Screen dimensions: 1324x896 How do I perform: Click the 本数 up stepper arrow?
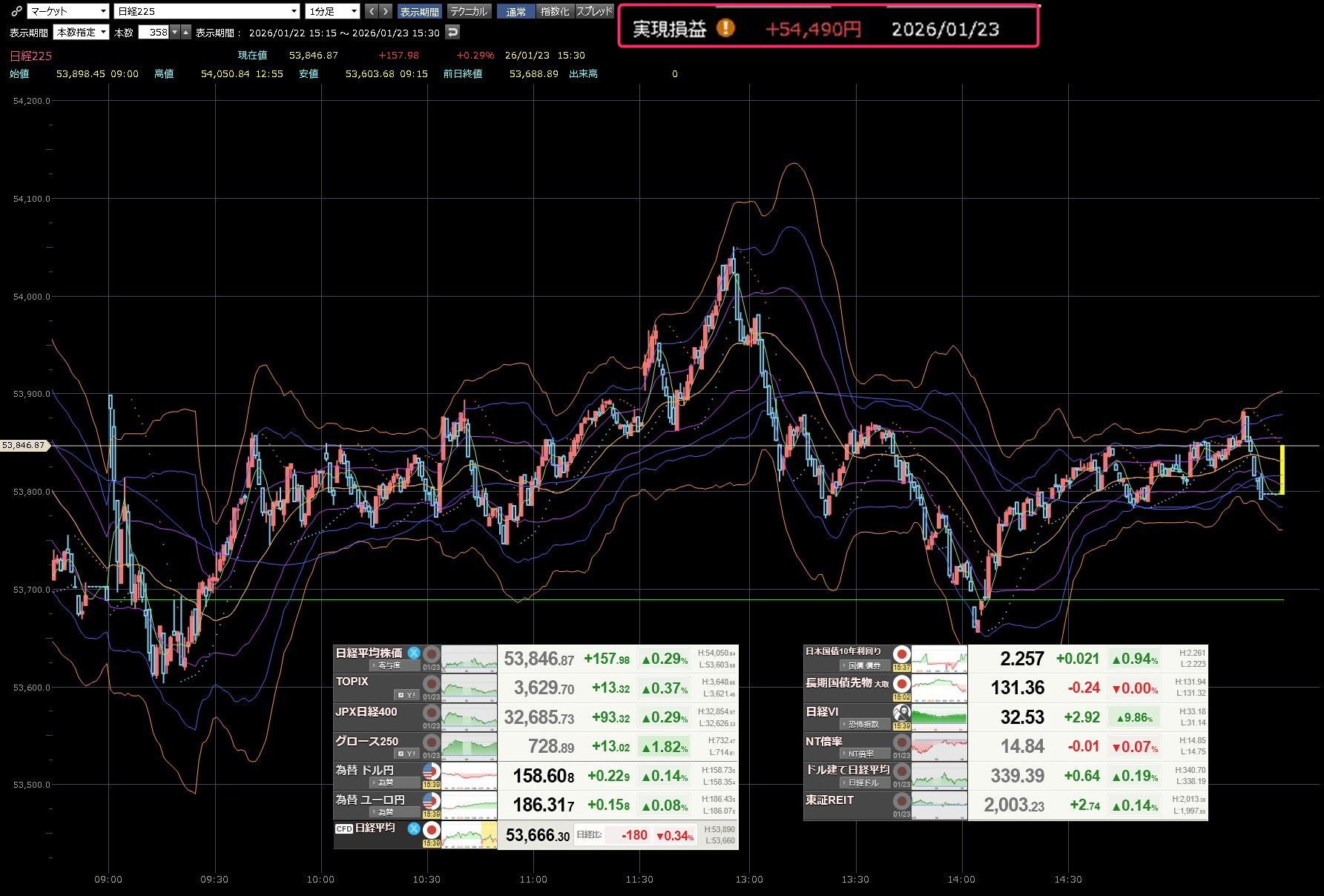click(186, 32)
